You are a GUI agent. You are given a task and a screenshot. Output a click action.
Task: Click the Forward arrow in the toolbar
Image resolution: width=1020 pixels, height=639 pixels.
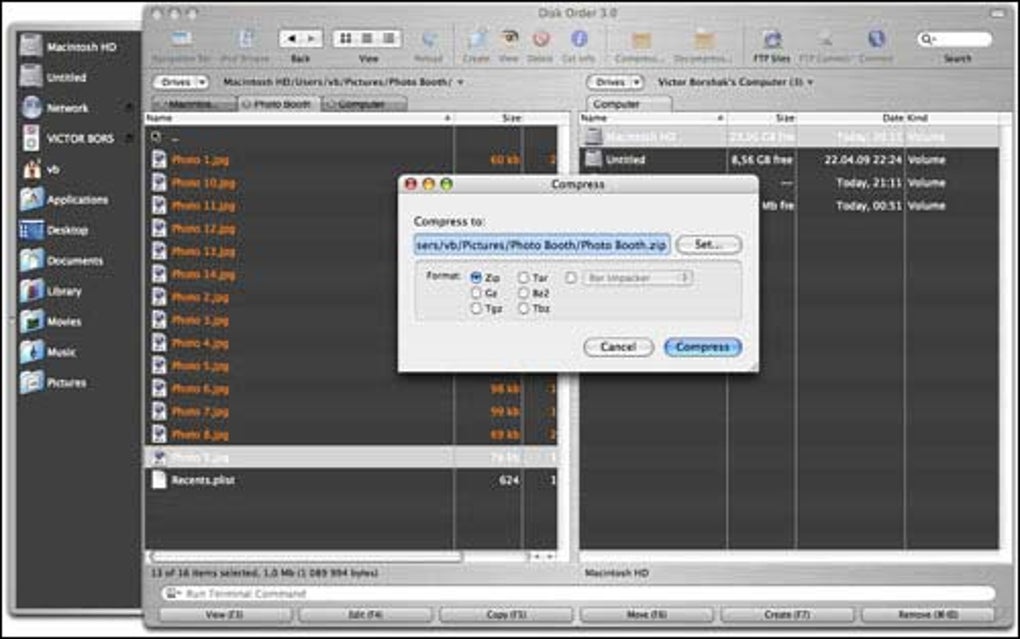[x=311, y=39]
